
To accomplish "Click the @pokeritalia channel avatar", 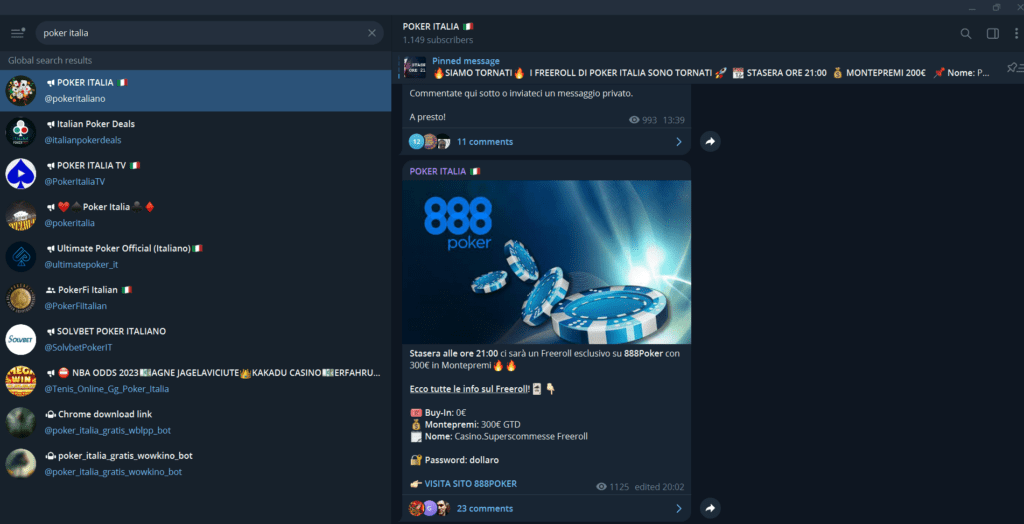I will (x=21, y=215).
